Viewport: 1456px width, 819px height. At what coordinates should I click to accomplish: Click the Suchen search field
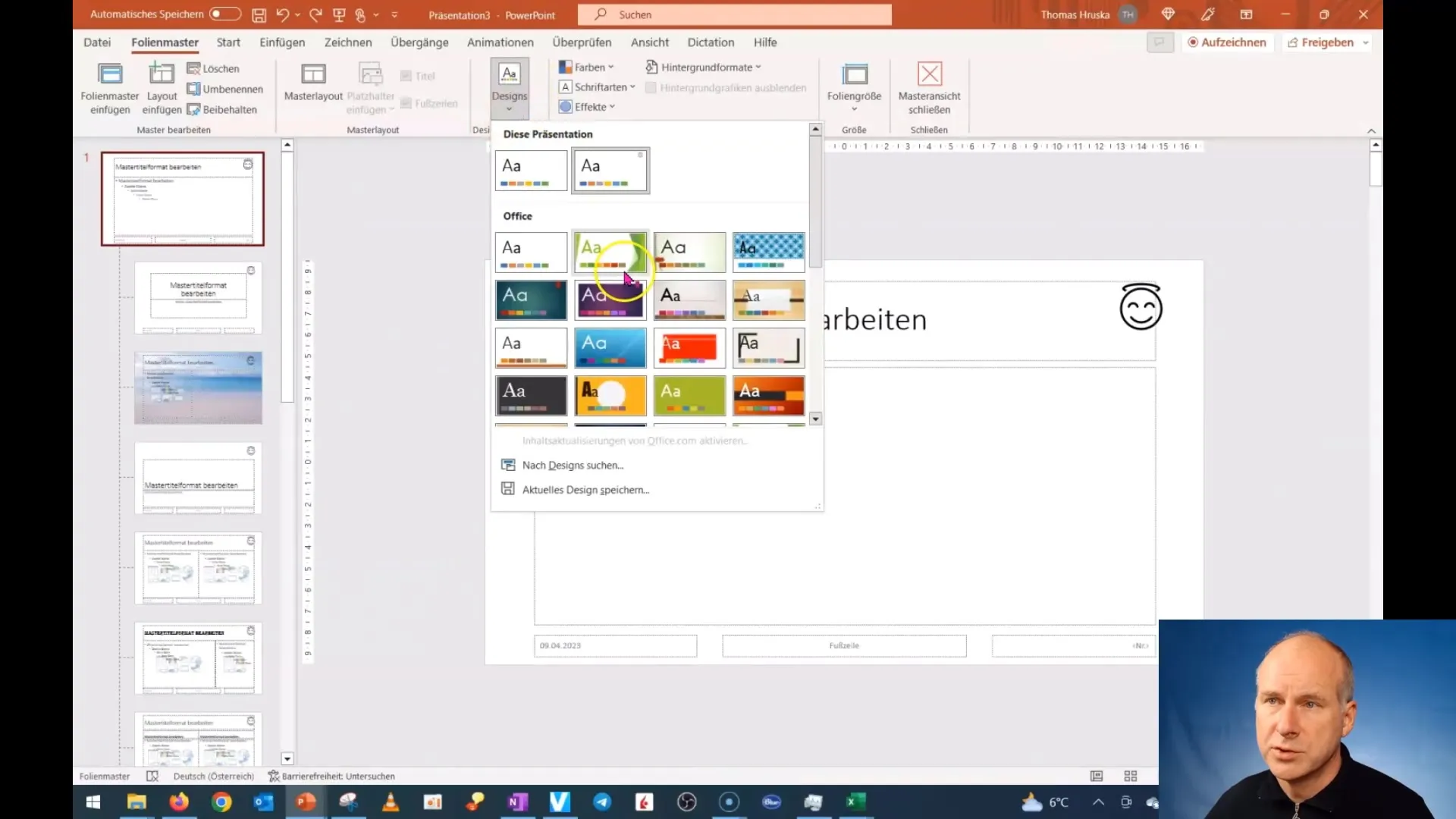tap(734, 14)
